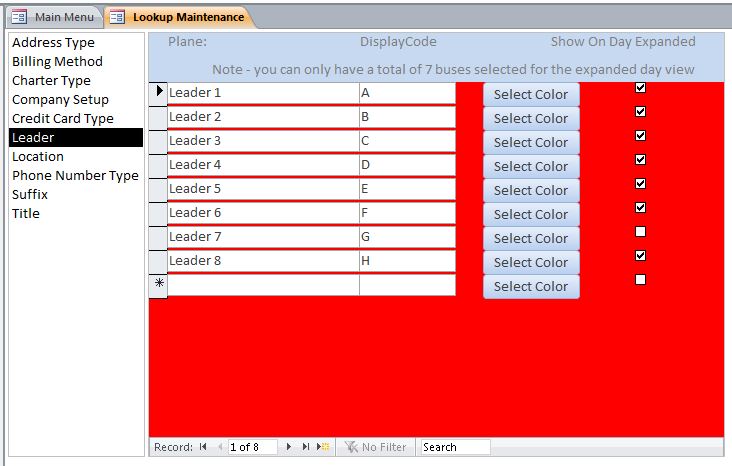Viewport: 732px width, 466px height.
Task: Go to next record arrow
Action: click(289, 447)
